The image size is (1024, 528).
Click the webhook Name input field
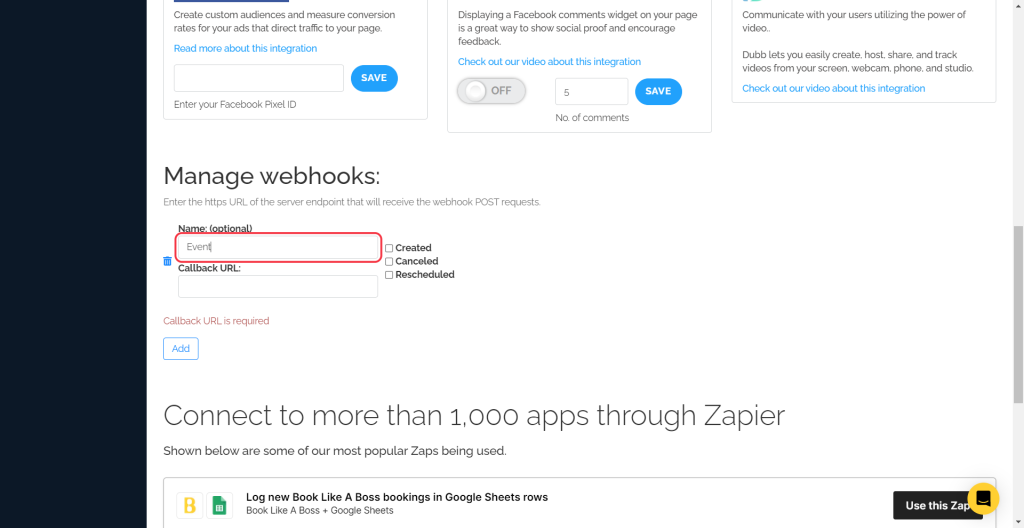[278, 246]
